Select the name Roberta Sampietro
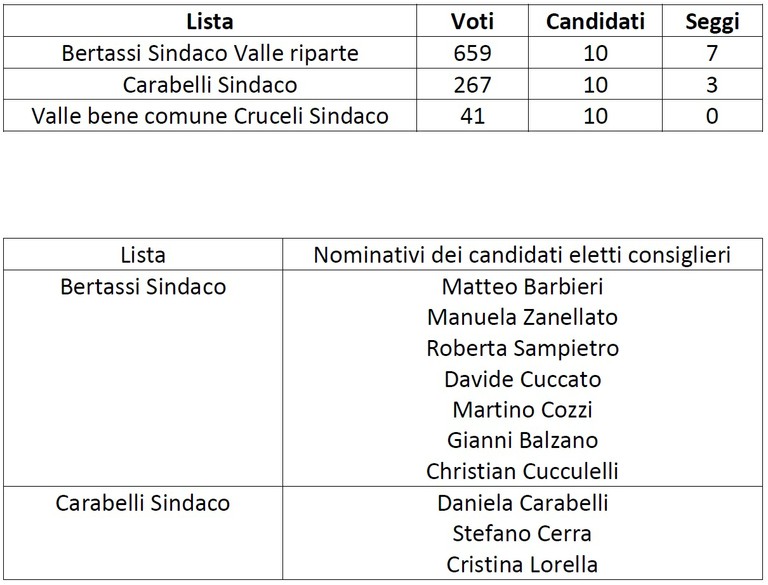 pos(522,349)
